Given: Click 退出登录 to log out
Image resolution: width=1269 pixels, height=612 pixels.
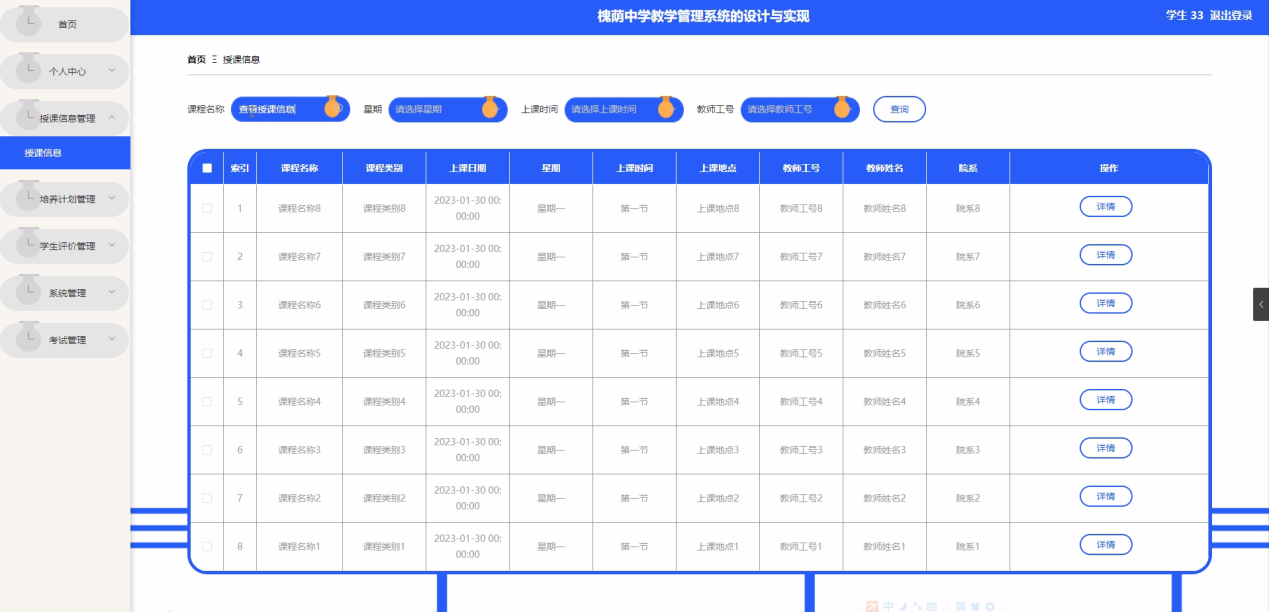Looking at the screenshot, I should click(x=1230, y=15).
